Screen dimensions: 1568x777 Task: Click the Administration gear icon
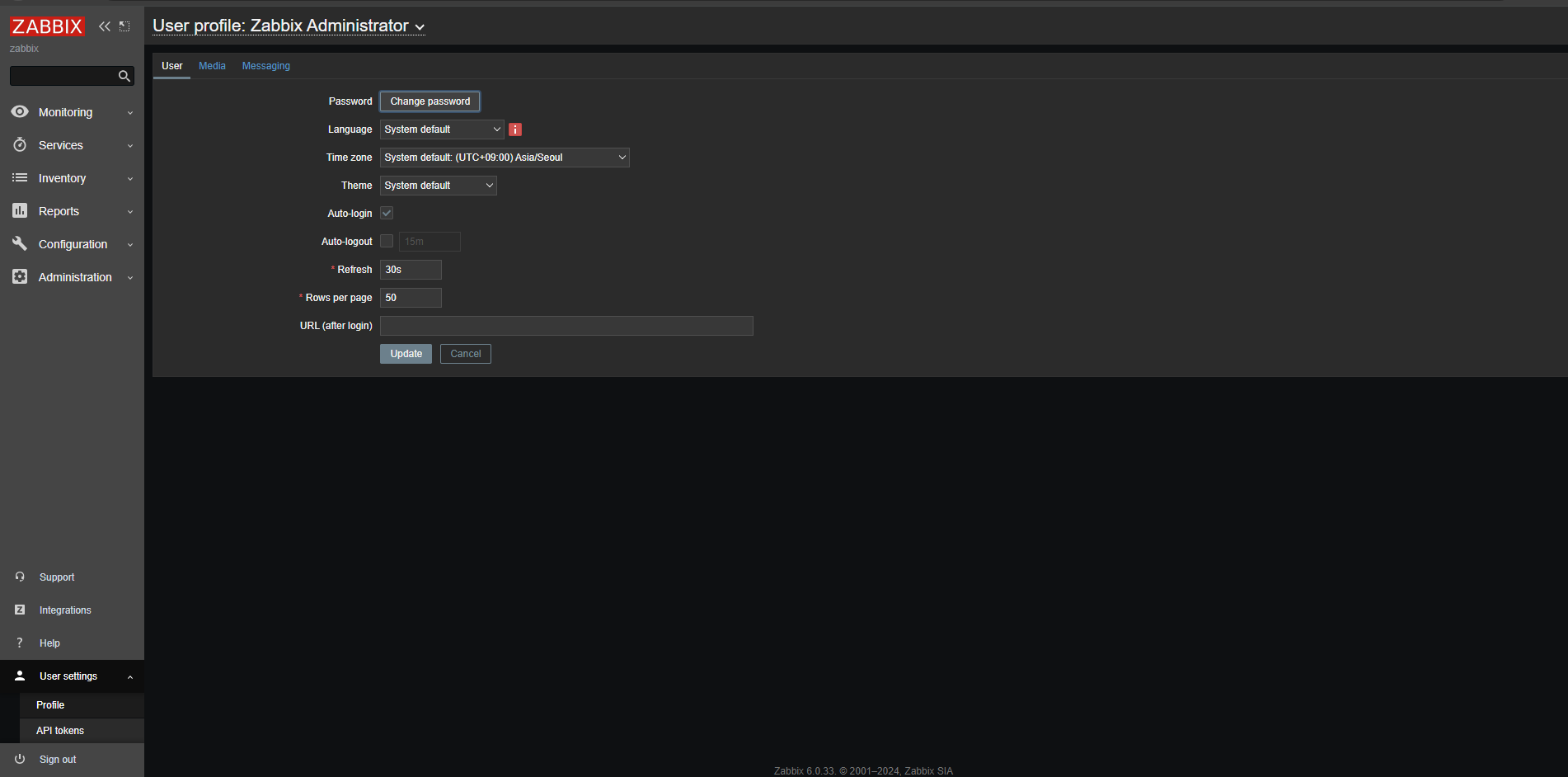point(20,276)
